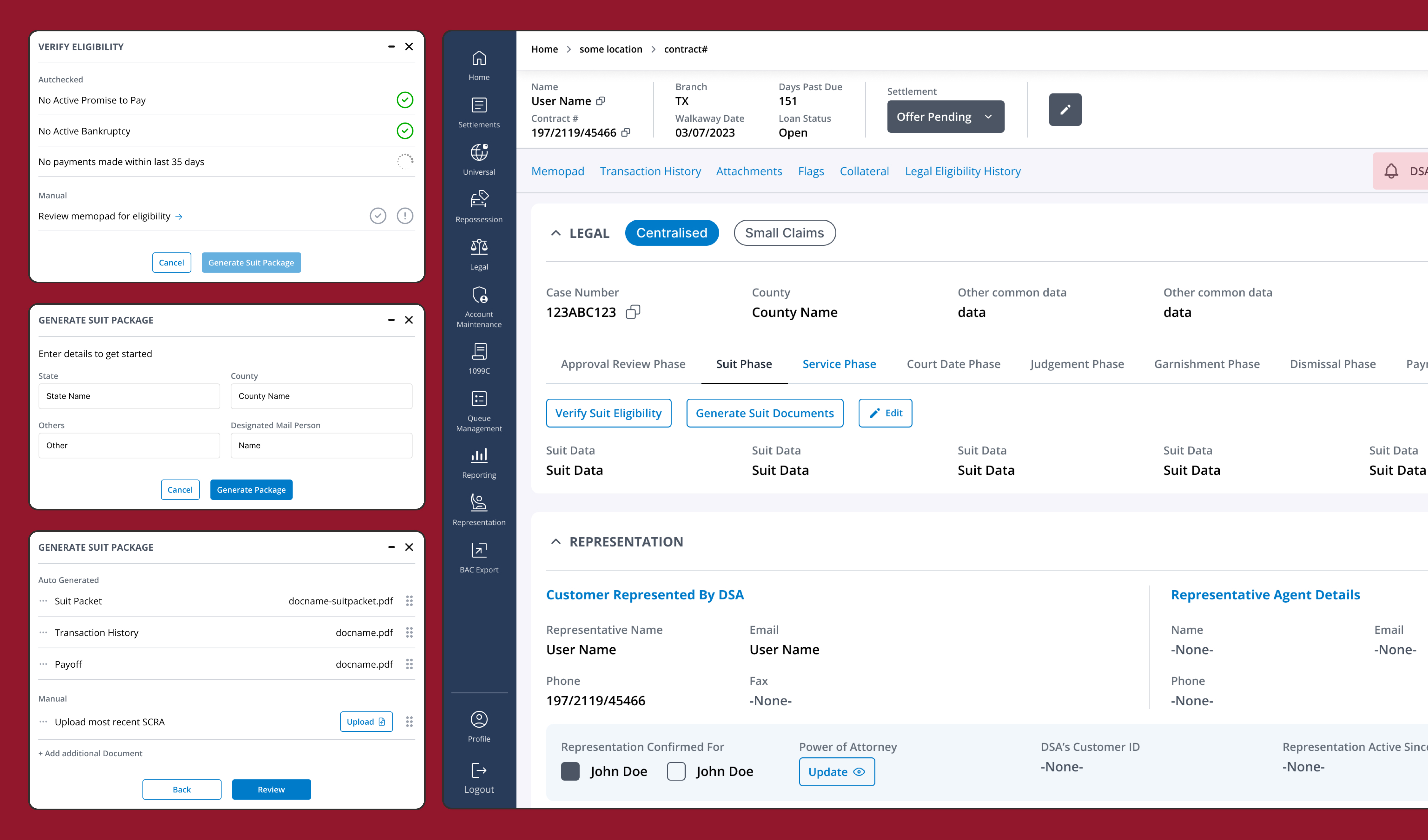
Task: Copy the contract number 197/2119/45466
Action: [x=626, y=132]
